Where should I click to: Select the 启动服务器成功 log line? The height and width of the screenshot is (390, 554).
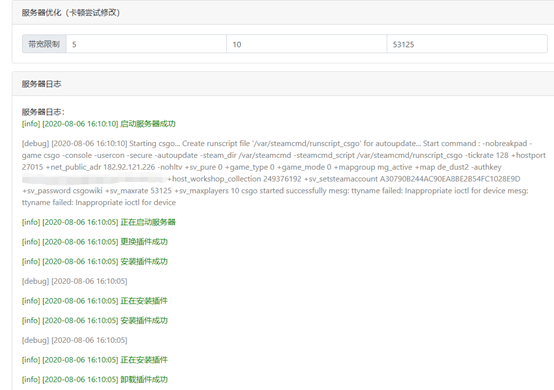99,124
